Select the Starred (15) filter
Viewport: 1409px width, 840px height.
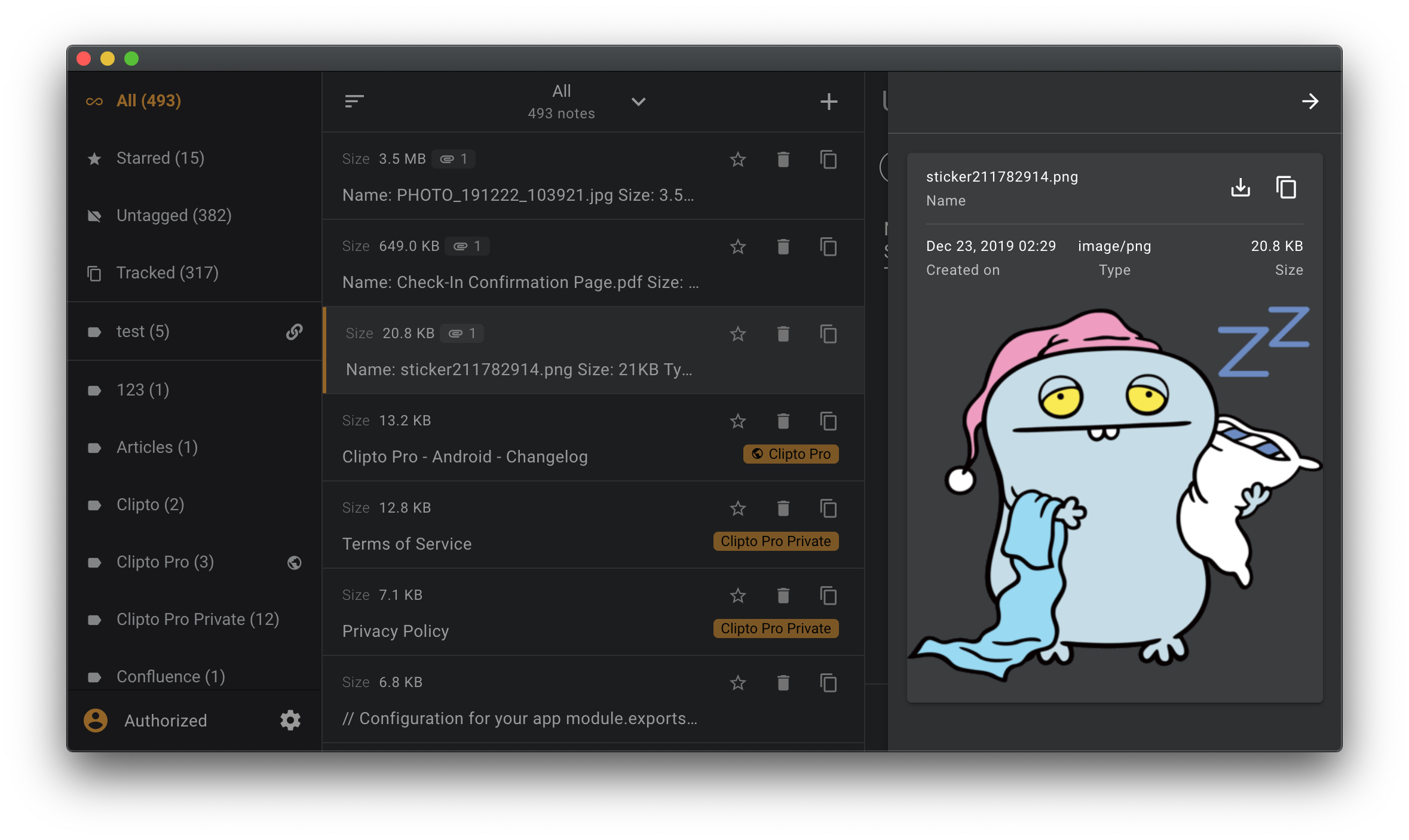coord(160,158)
